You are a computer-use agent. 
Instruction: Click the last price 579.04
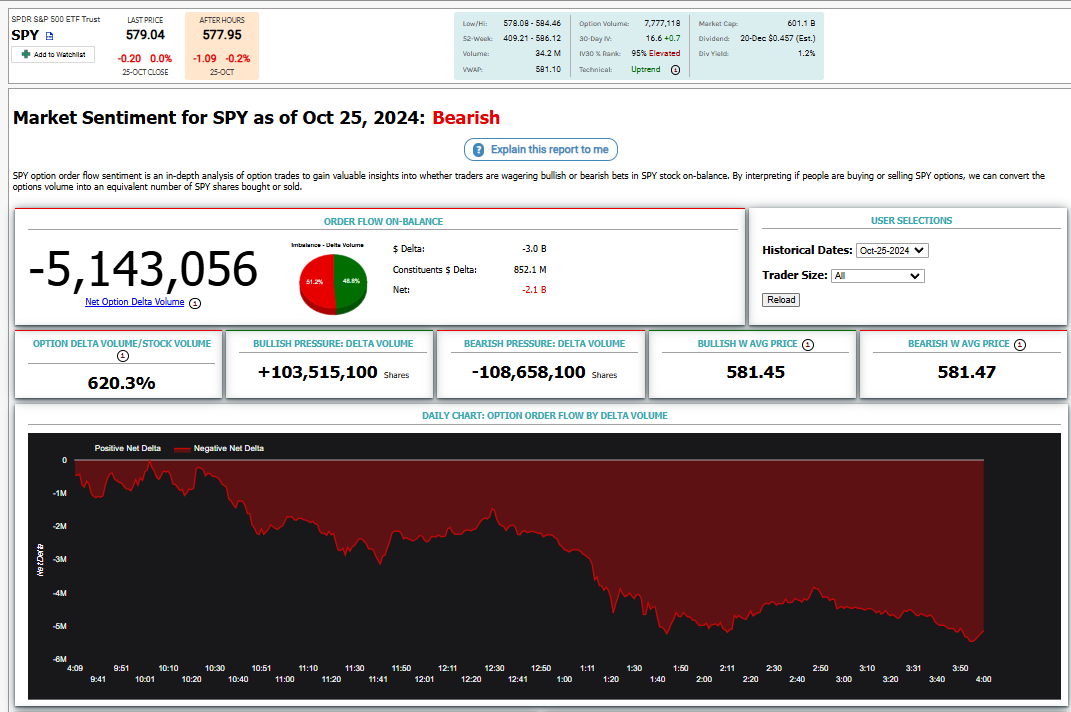tap(145, 35)
